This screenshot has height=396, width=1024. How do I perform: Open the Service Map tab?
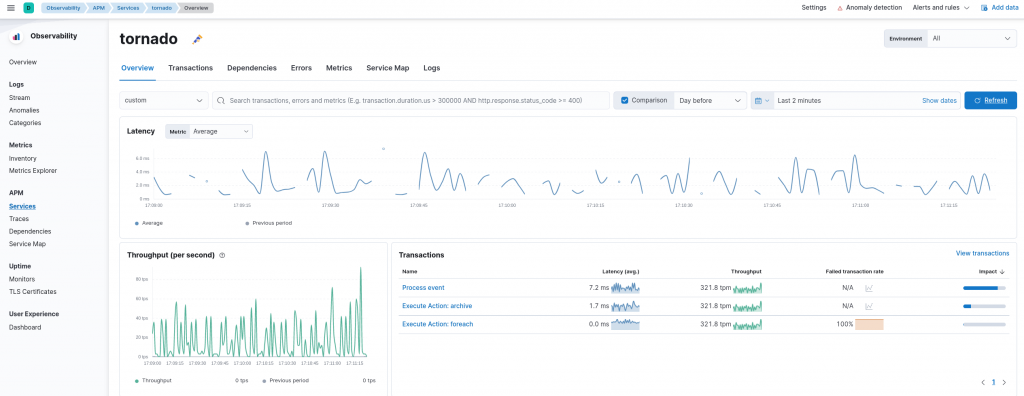388,68
